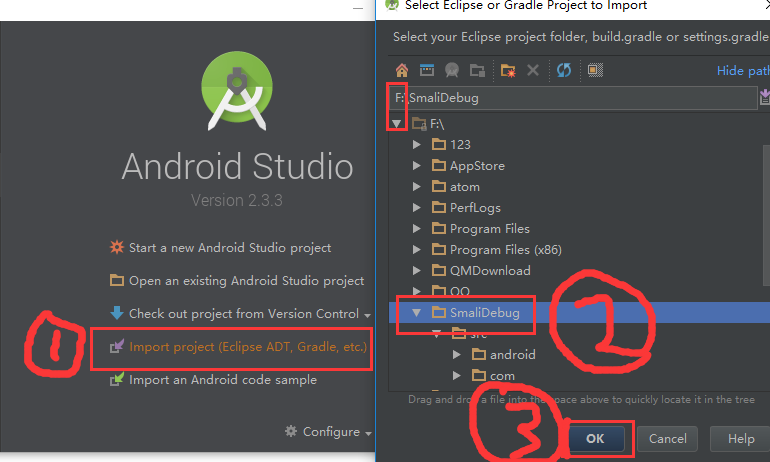Refresh the file tree
This screenshot has height=462, width=770.
pos(564,70)
